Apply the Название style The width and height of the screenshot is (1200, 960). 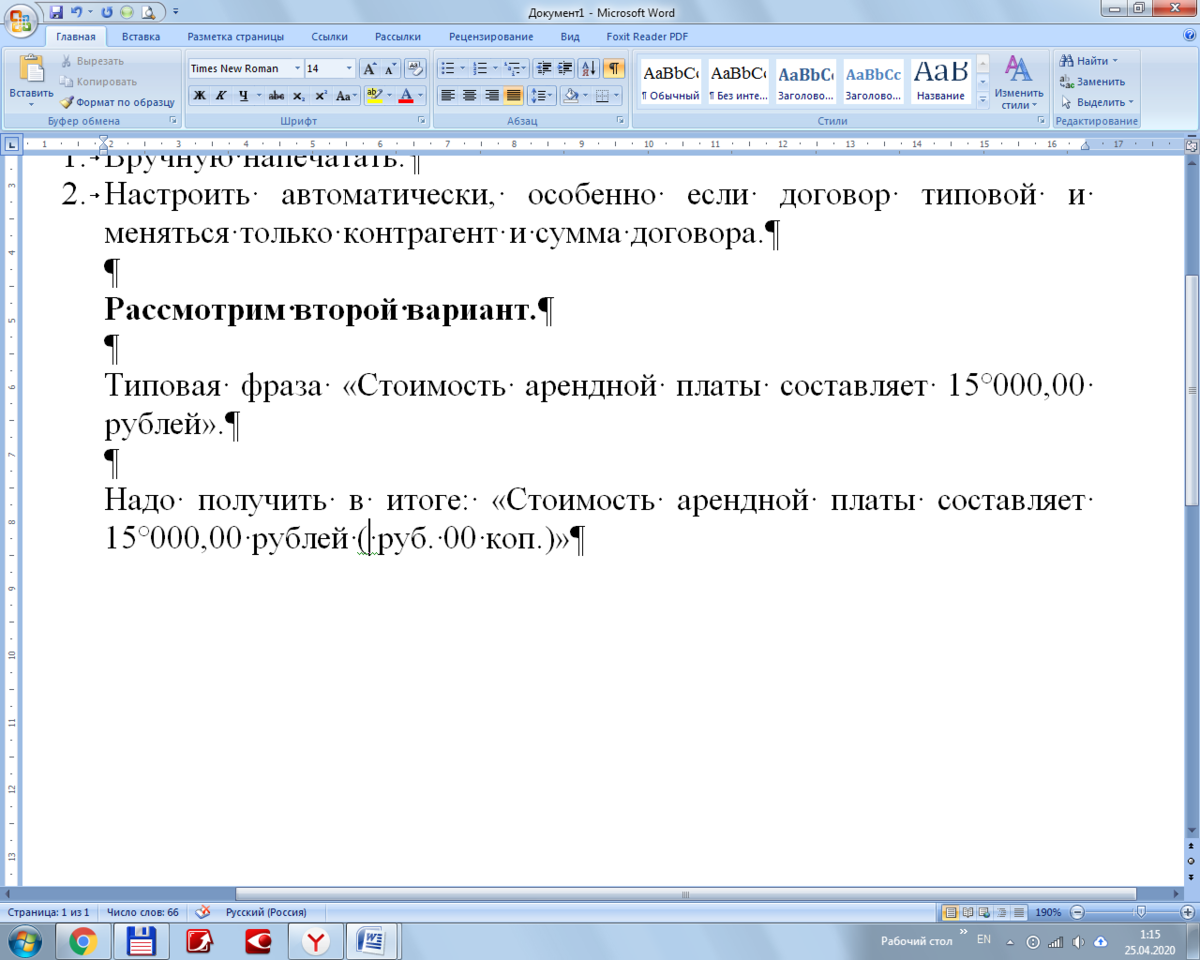[x=941, y=82]
